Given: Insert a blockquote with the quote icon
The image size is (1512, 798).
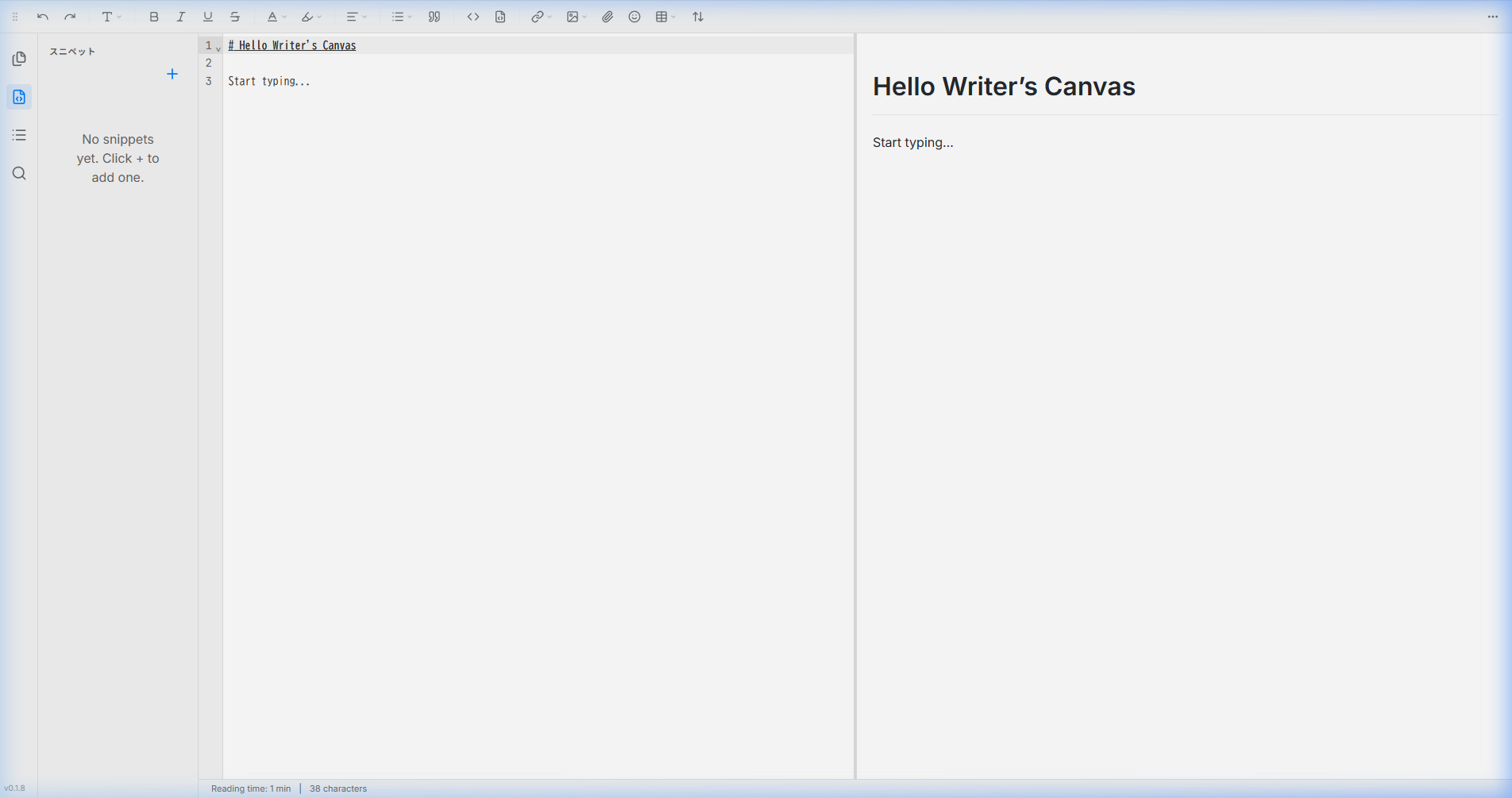Looking at the screenshot, I should click(434, 17).
